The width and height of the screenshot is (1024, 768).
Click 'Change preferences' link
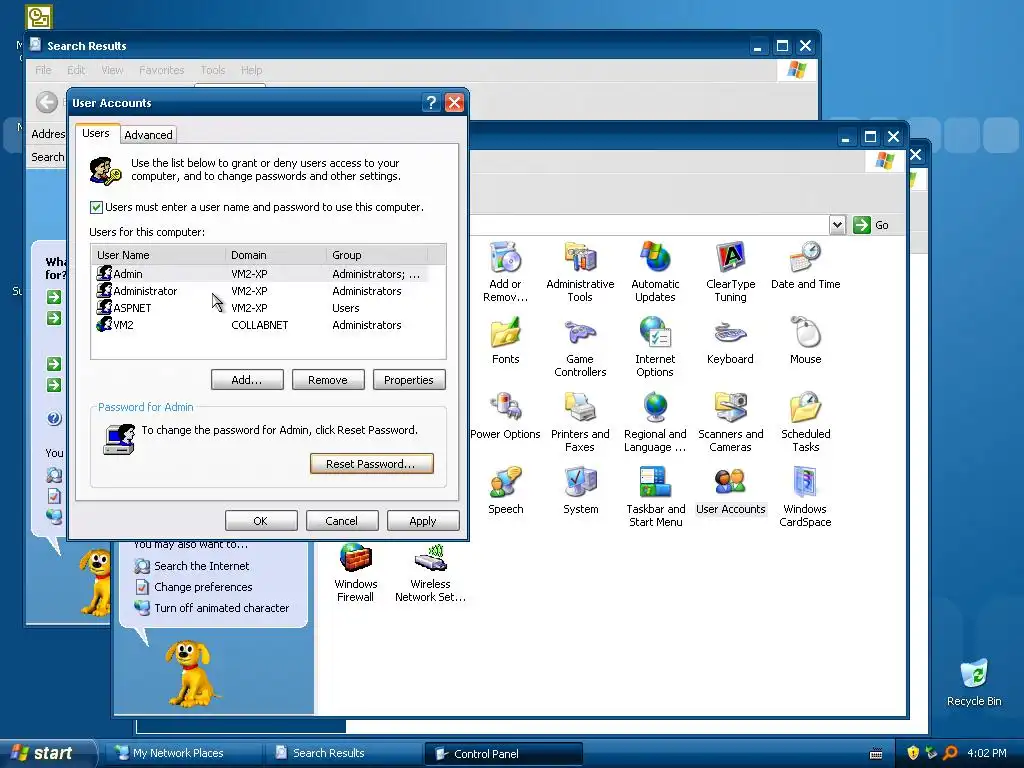point(203,586)
